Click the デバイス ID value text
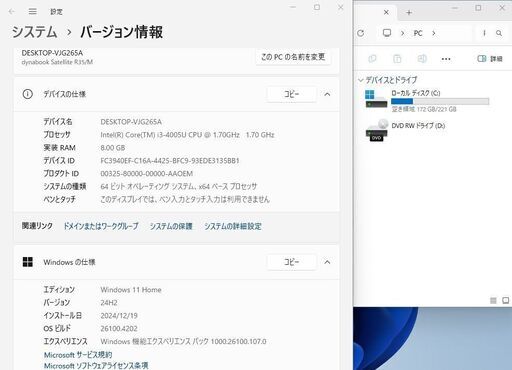The height and width of the screenshot is (370, 512). click(170, 161)
